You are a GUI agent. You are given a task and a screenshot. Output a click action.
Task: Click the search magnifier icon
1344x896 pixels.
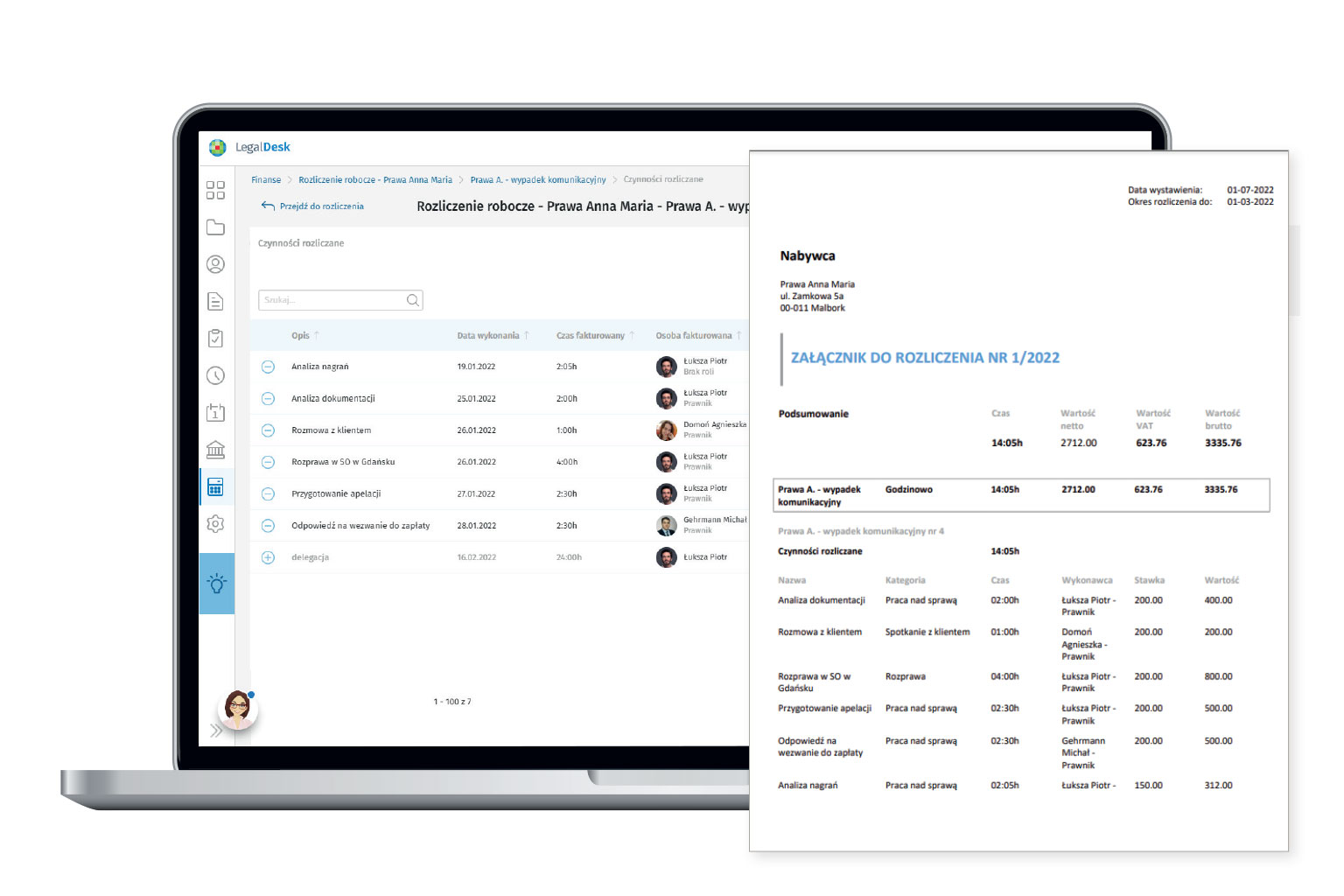(x=412, y=300)
